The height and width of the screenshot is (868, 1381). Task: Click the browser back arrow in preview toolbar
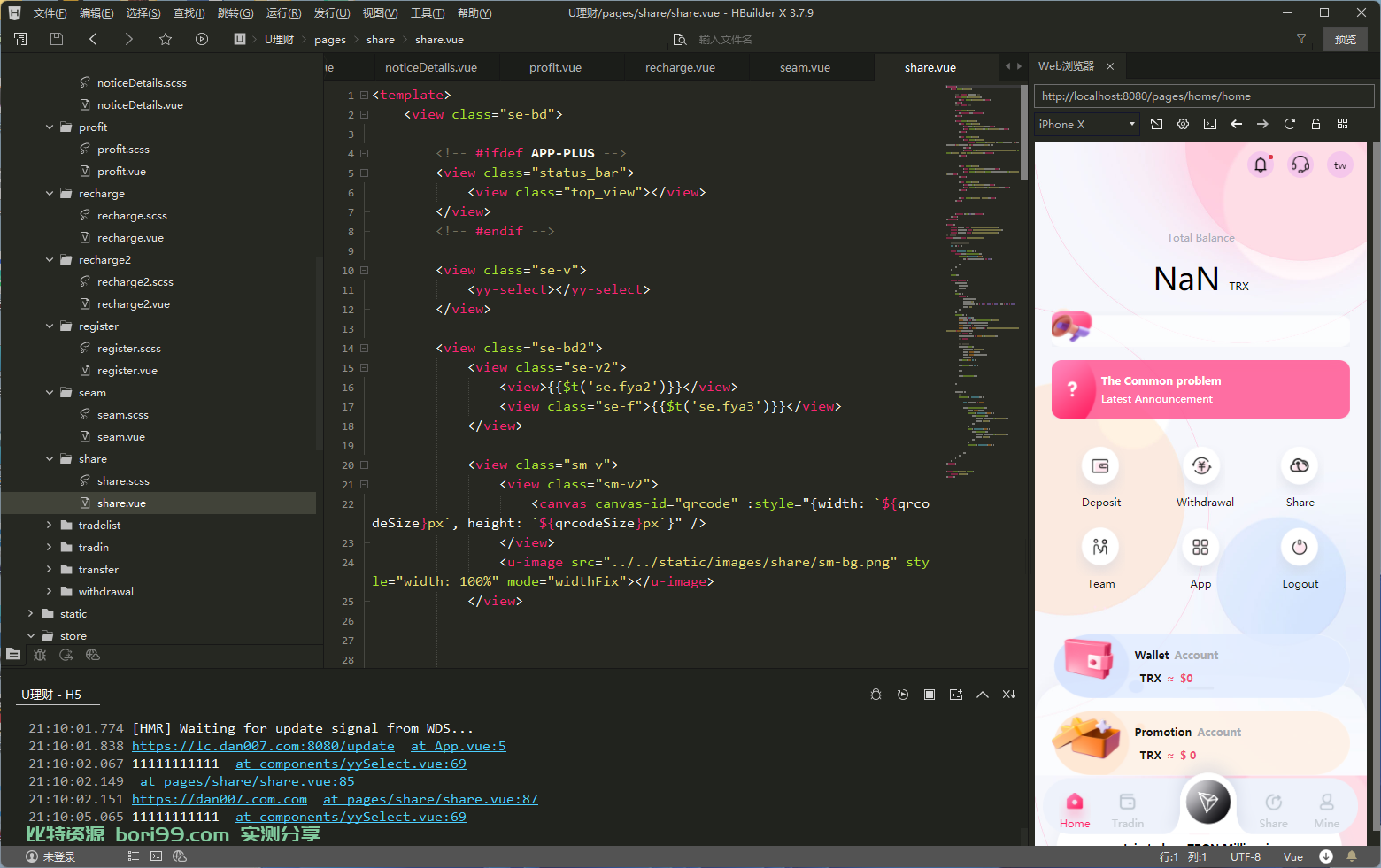[1237, 124]
